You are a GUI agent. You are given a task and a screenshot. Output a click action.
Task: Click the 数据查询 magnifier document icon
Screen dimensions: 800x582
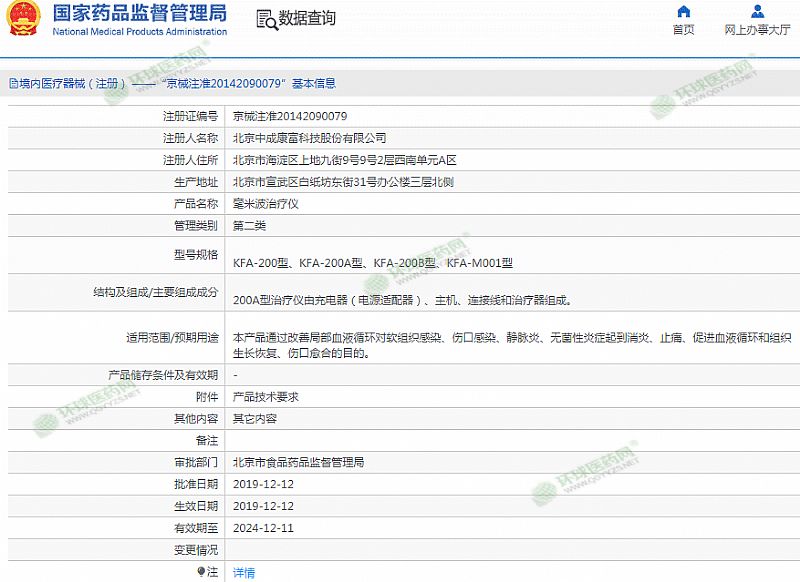(x=265, y=19)
